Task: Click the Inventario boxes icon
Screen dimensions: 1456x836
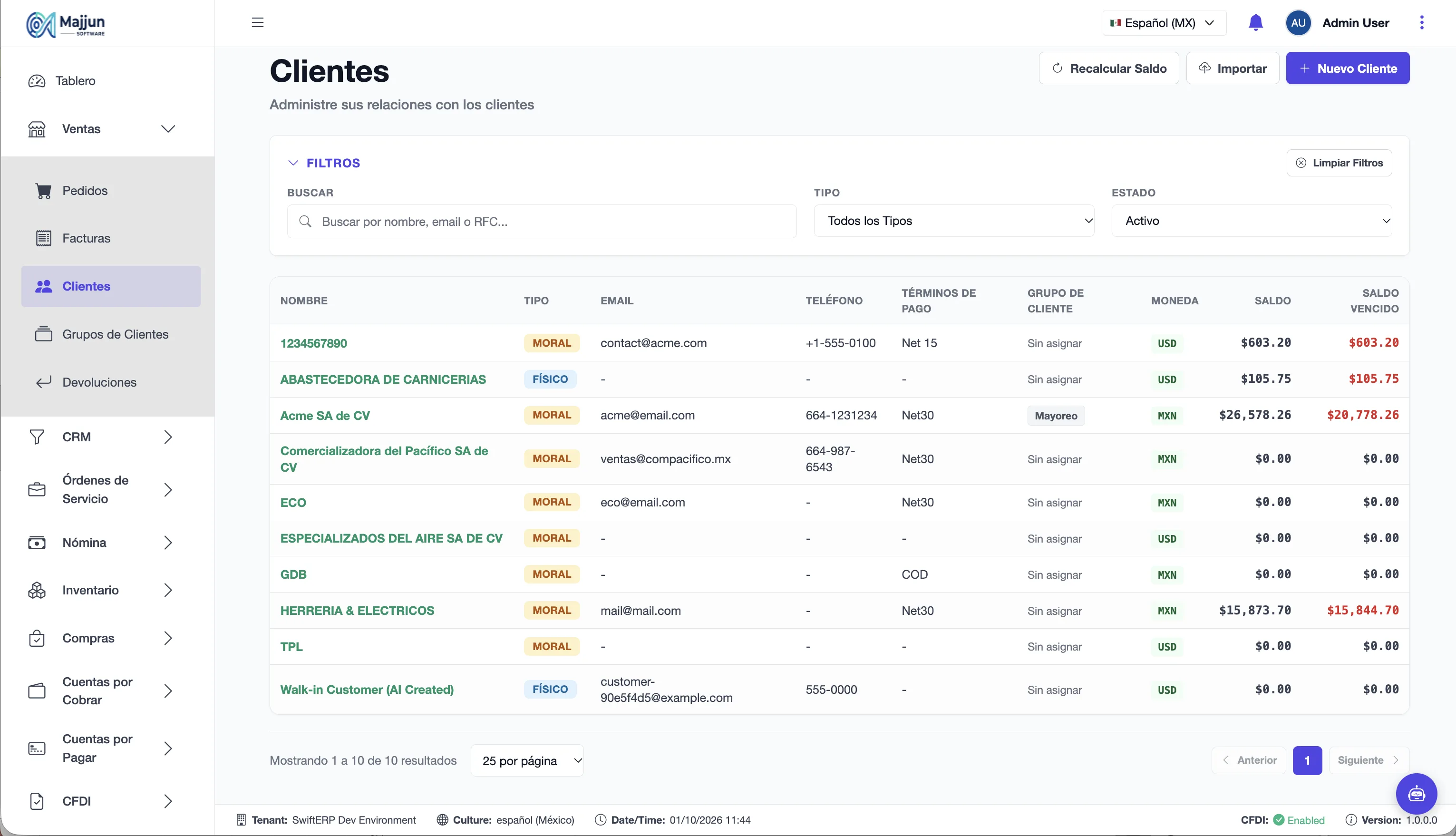Action: click(37, 590)
